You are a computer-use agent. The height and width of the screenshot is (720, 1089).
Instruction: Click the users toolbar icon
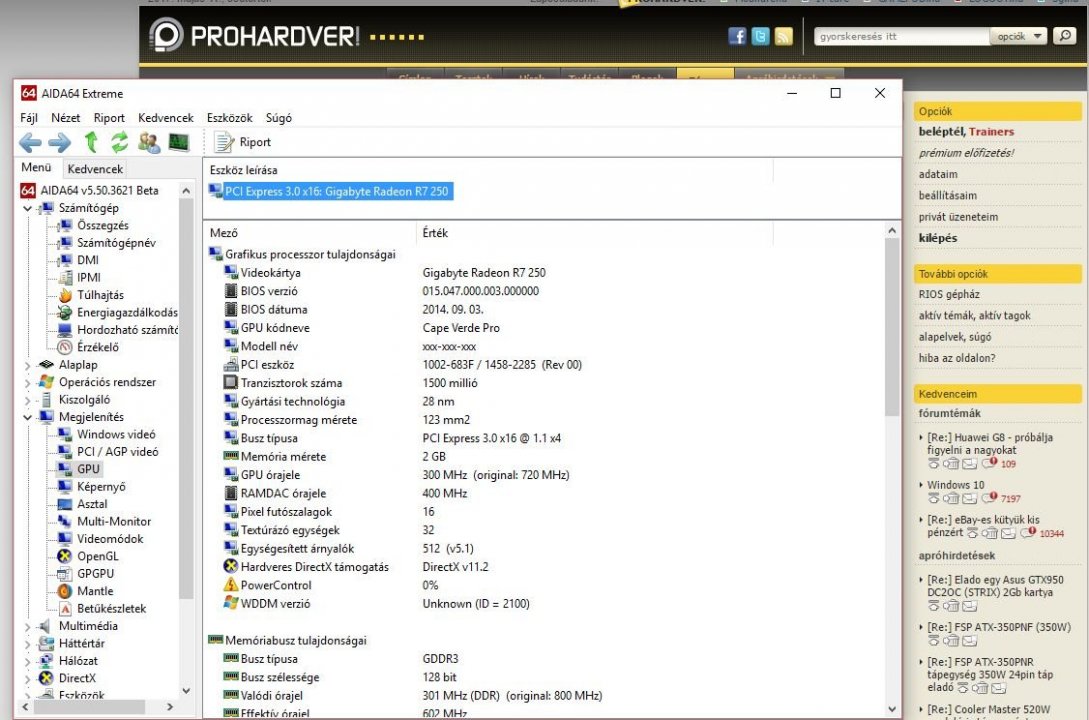149,142
